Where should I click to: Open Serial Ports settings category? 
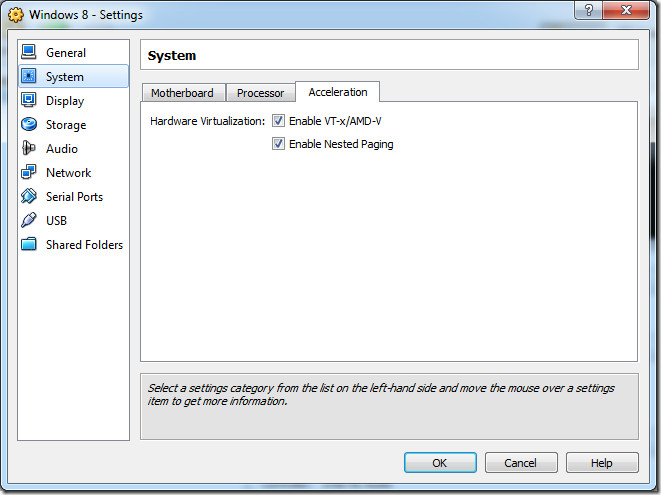click(74, 197)
